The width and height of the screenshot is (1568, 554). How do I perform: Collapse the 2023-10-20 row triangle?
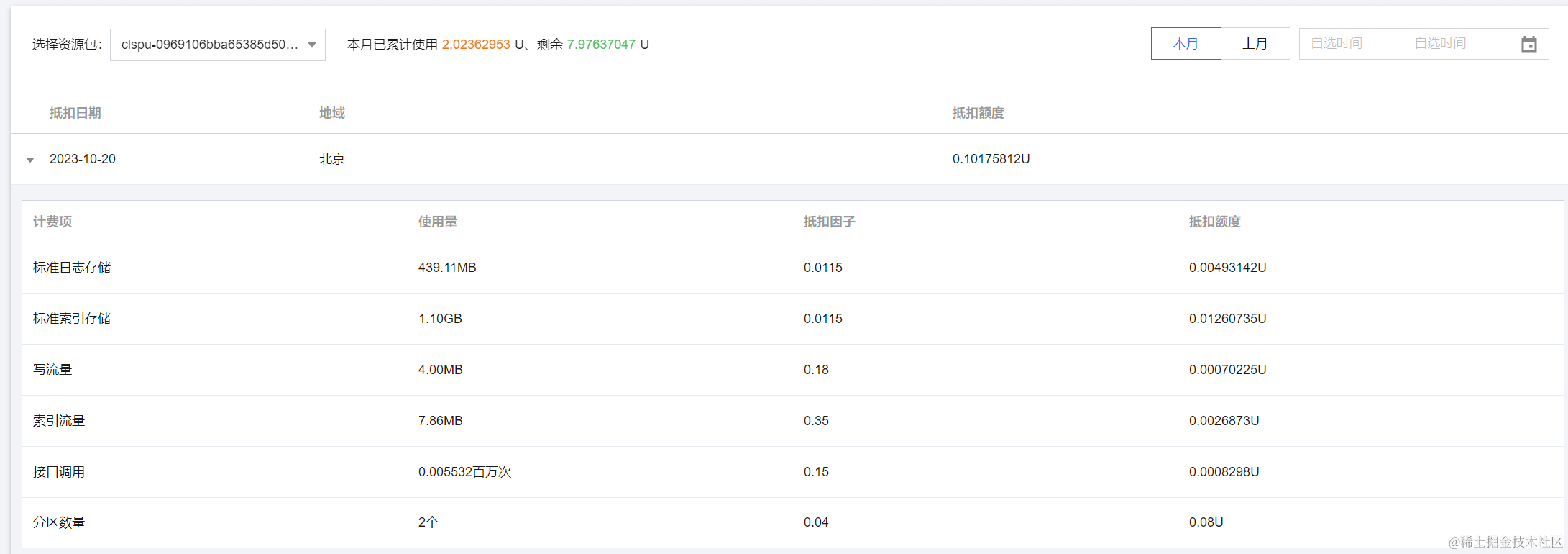(x=30, y=160)
